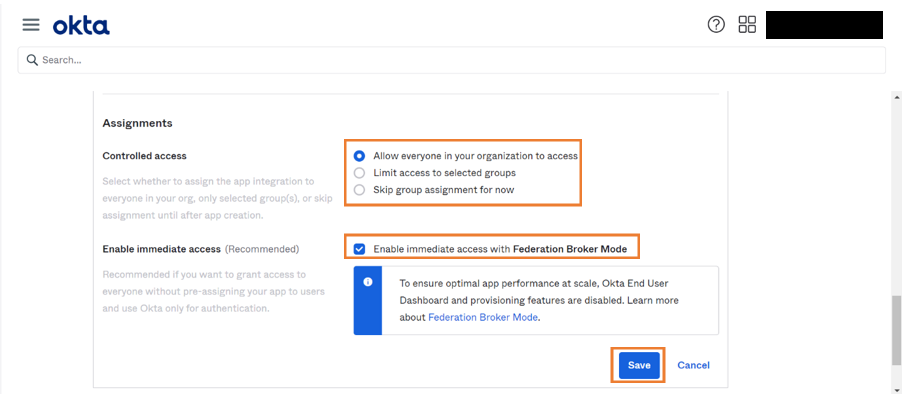Open the redacted user account menu

point(823,25)
